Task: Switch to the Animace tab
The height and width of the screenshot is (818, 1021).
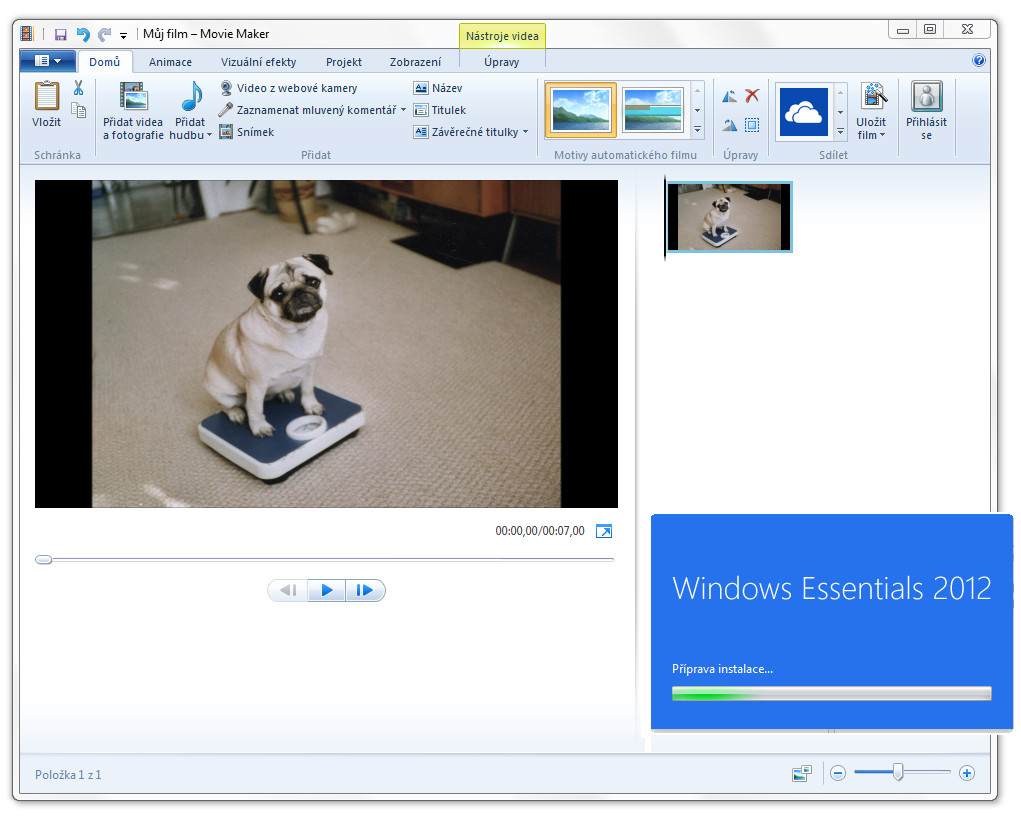Action: (x=170, y=62)
